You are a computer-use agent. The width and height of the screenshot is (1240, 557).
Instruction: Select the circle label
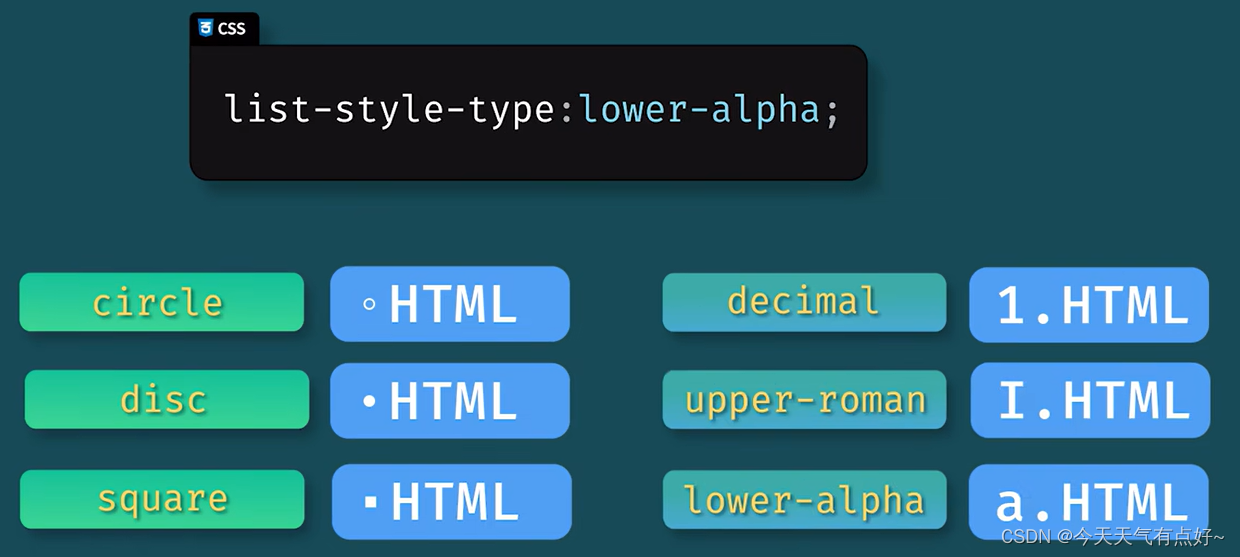click(161, 302)
